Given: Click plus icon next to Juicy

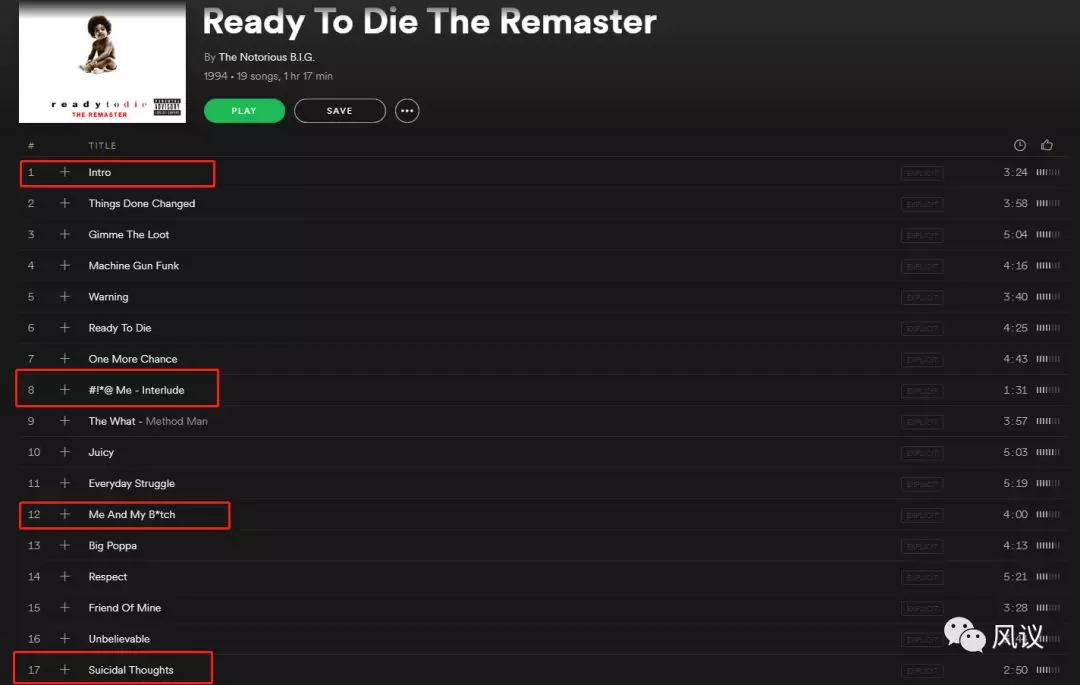Looking at the screenshot, I should (65, 452).
